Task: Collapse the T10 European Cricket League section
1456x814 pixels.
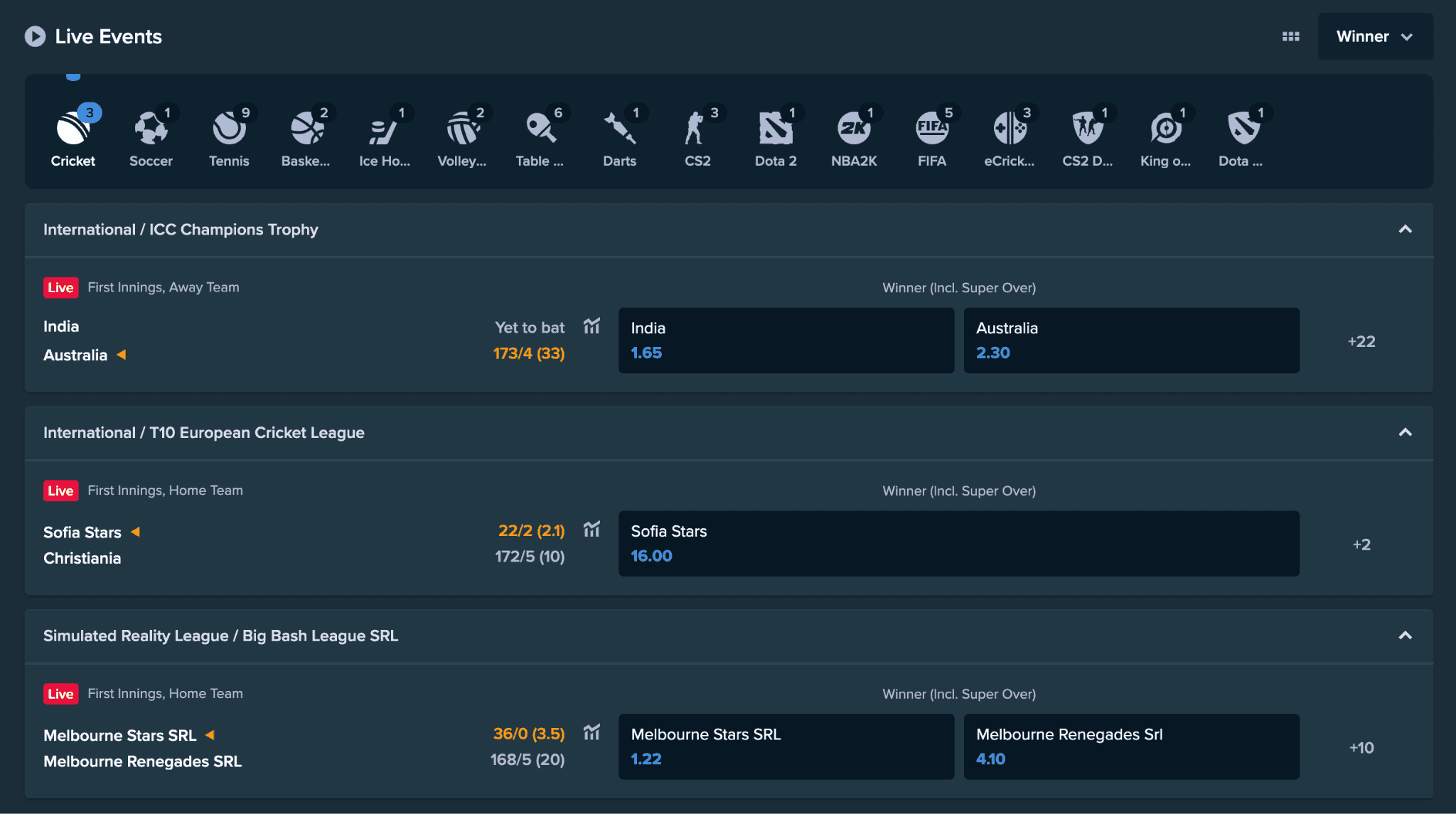Action: click(x=1406, y=432)
